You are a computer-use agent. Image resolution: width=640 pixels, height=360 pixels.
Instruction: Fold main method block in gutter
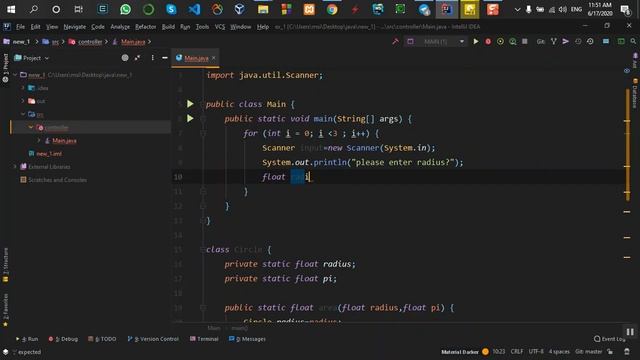point(203,118)
